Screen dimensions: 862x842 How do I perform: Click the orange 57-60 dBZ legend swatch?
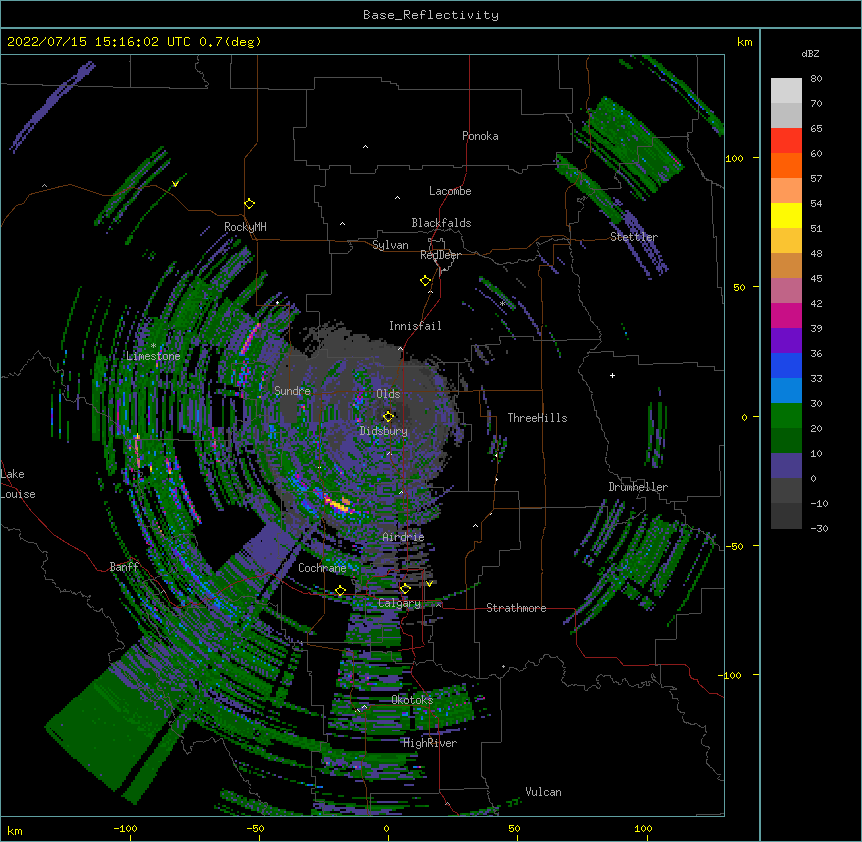(x=786, y=165)
